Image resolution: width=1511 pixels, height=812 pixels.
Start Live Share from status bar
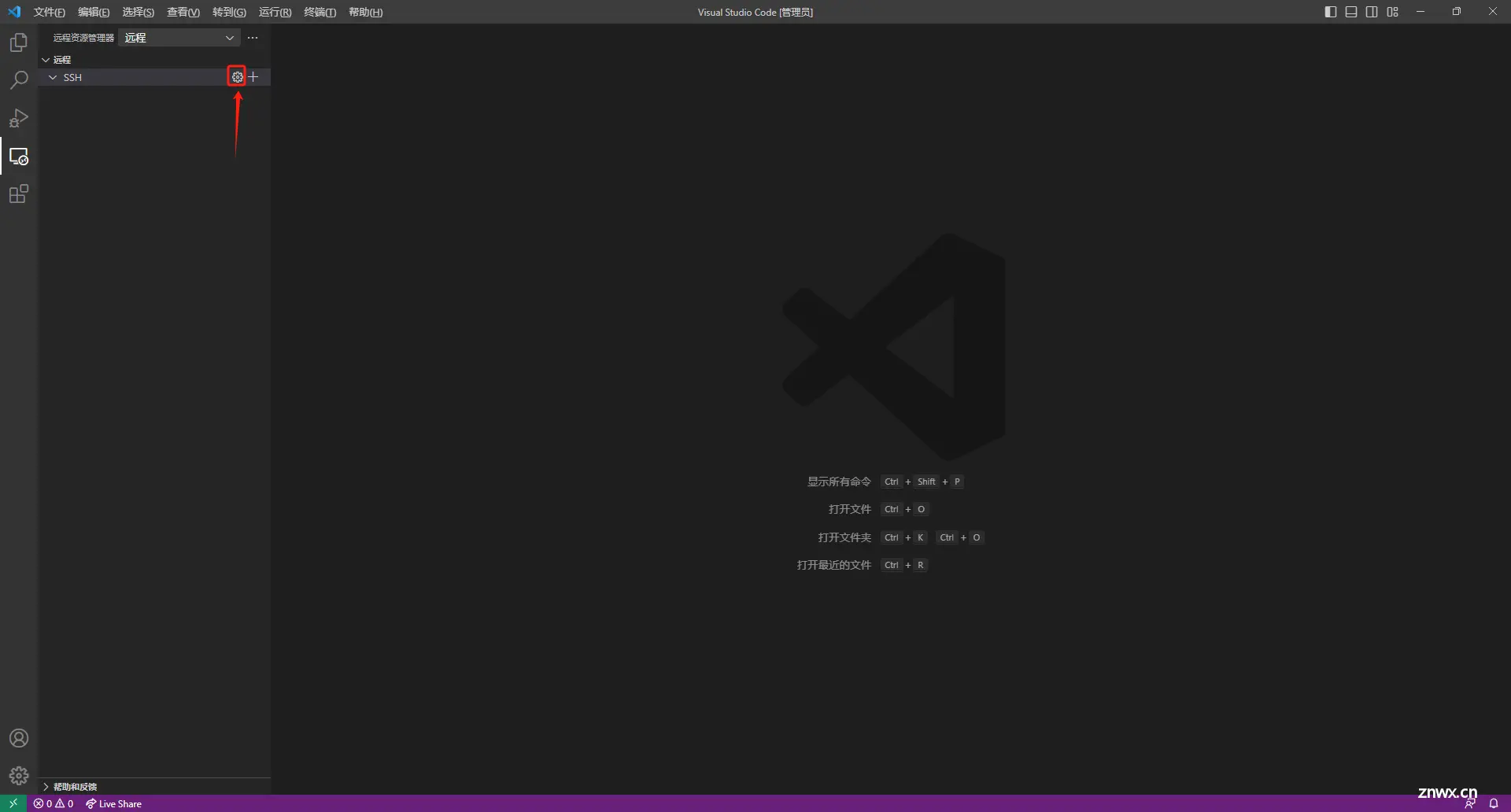click(x=114, y=803)
